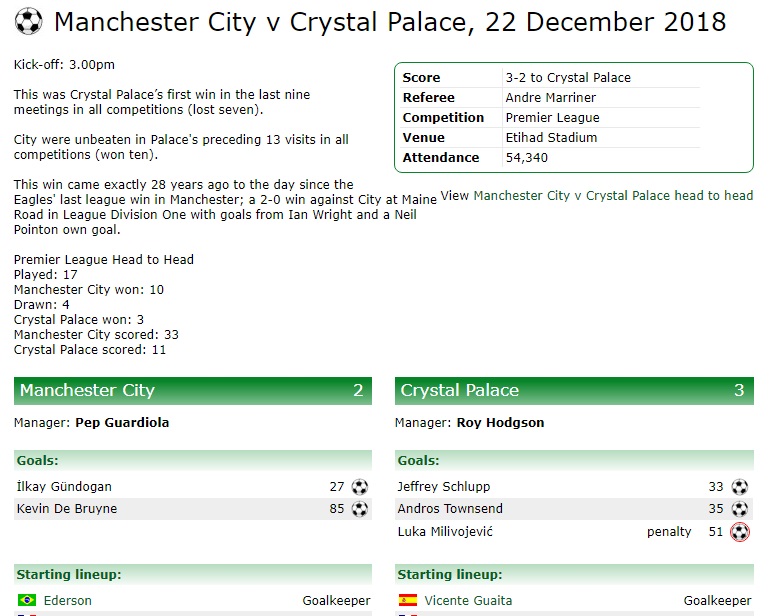Screen dimensions: 772x616
Task: Click the Brazil flag next to Ederson
Action: 27,600
